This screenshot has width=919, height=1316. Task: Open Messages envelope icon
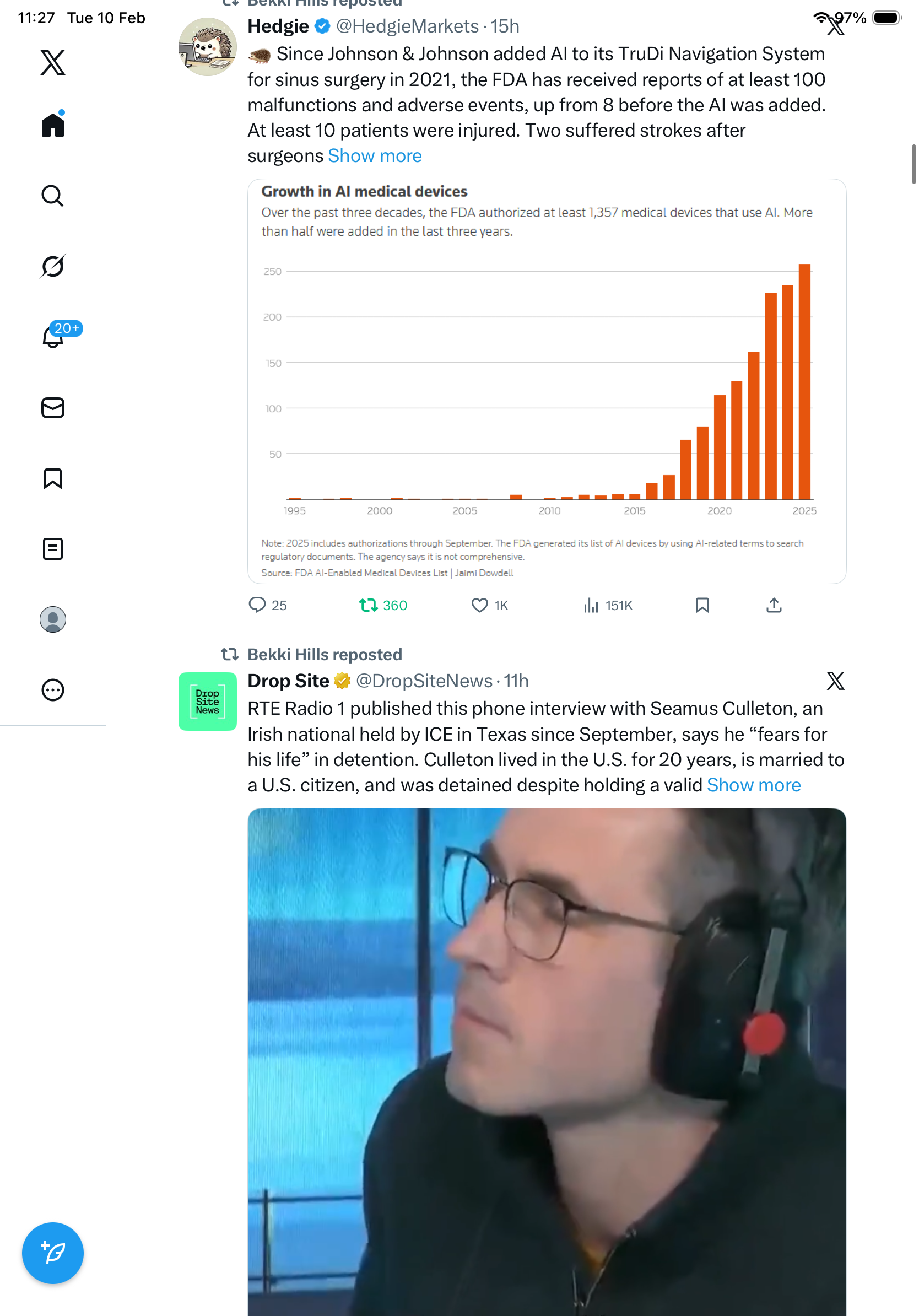pos(53,407)
